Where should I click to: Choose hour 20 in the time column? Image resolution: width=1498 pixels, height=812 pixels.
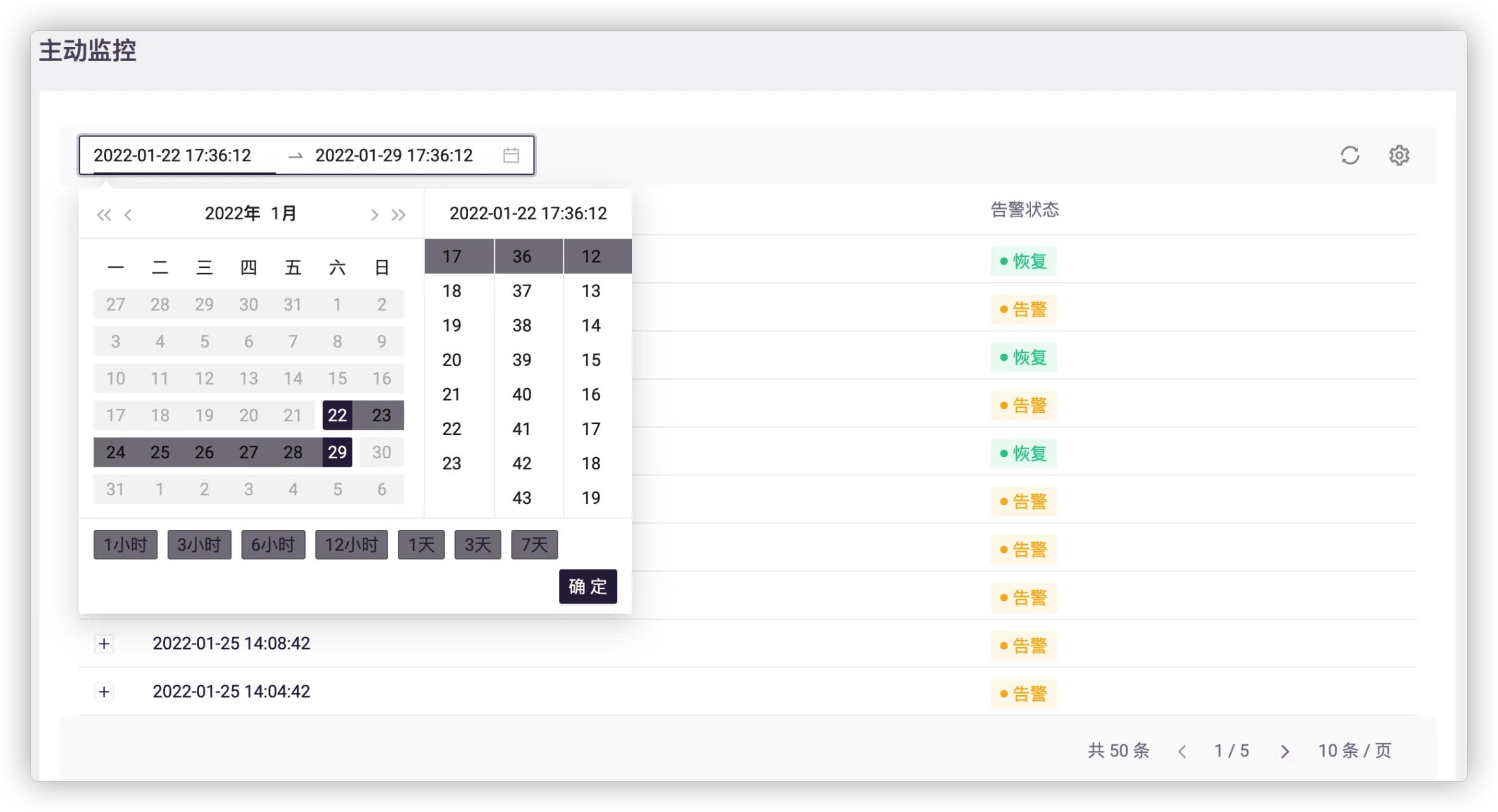pos(452,360)
